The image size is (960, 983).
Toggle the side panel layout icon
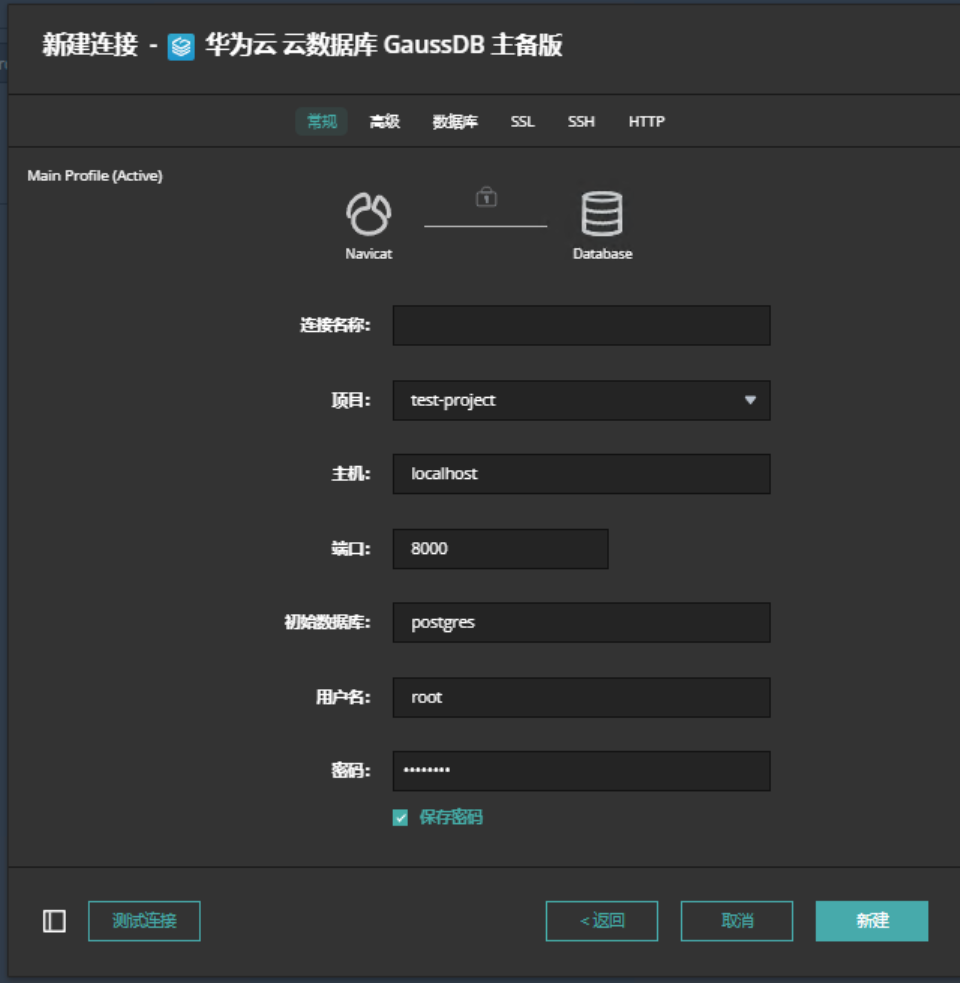pos(54,921)
